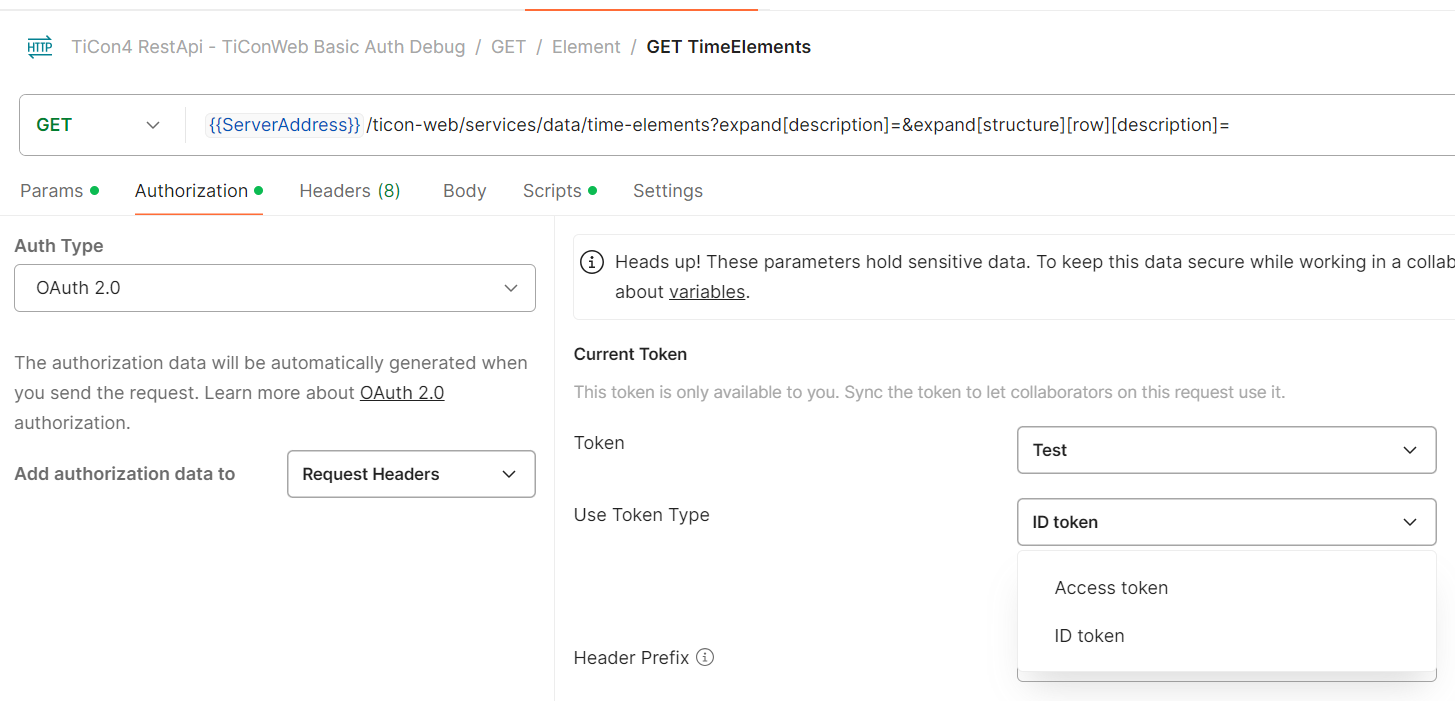The width and height of the screenshot is (1455, 701).
Task: Select the Authorization tab
Action: click(191, 191)
